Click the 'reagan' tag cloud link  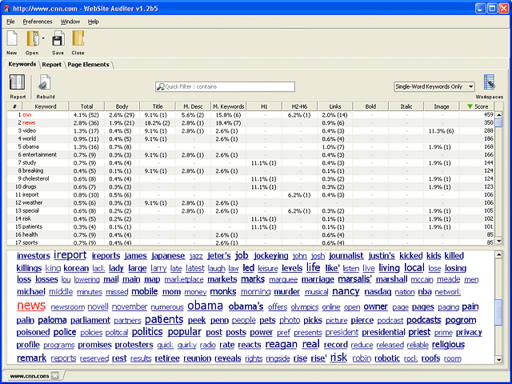[x=281, y=345]
